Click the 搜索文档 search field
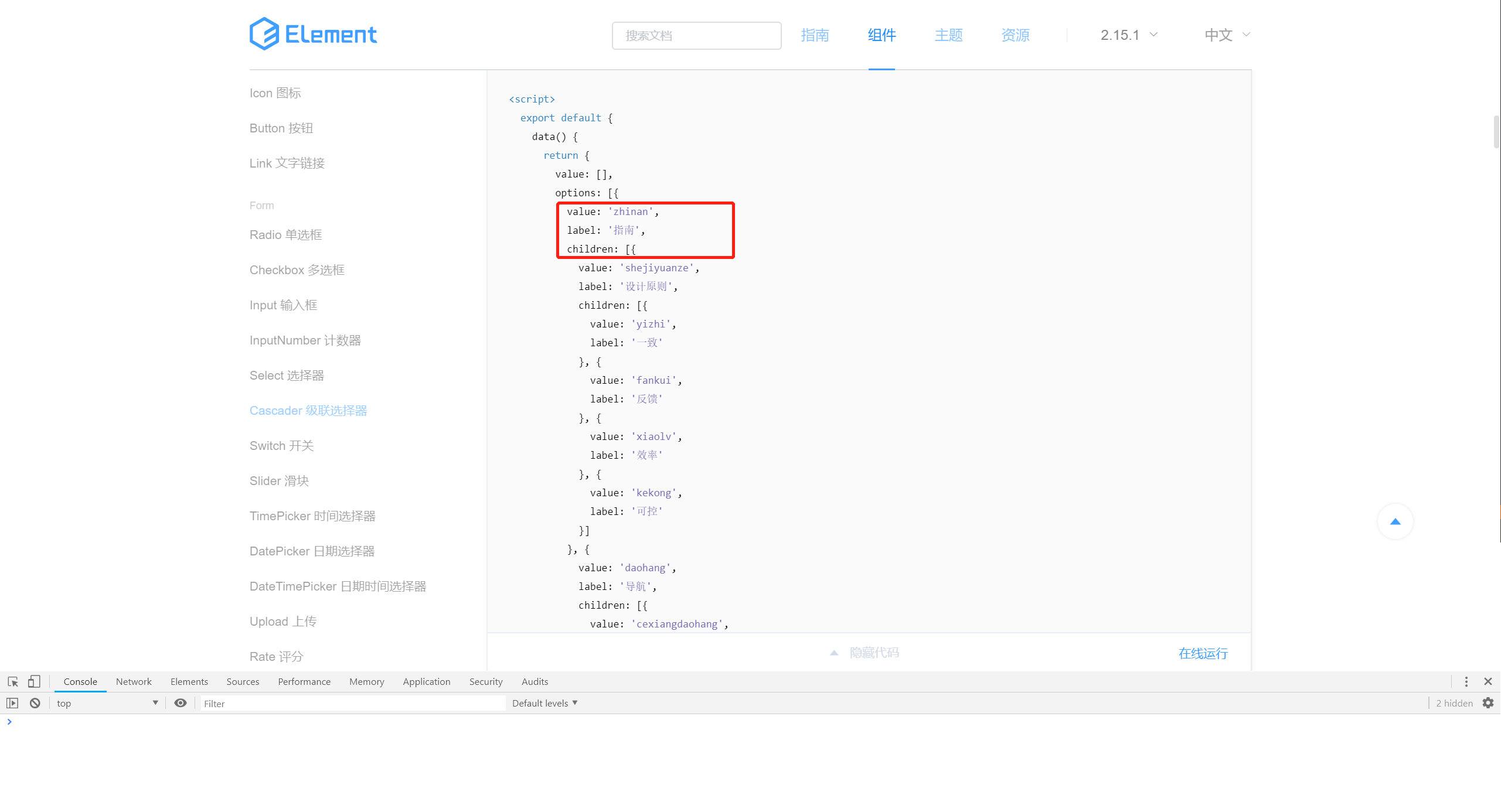1501x812 pixels. point(696,35)
